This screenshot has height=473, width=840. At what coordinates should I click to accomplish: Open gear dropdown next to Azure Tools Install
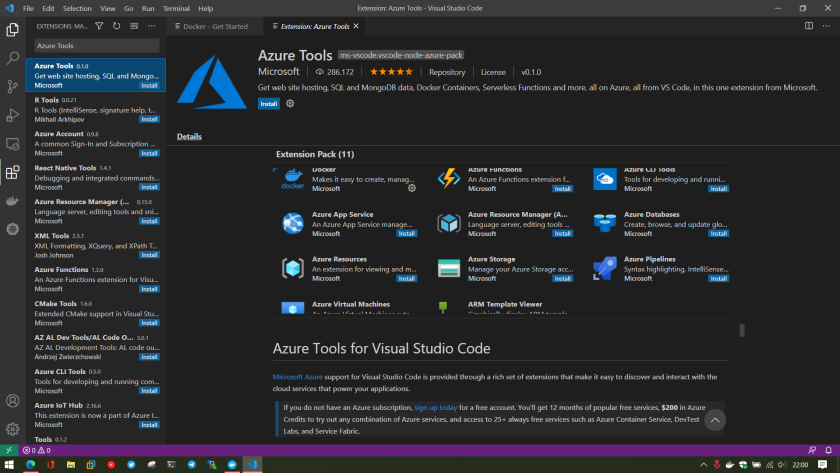(290, 103)
